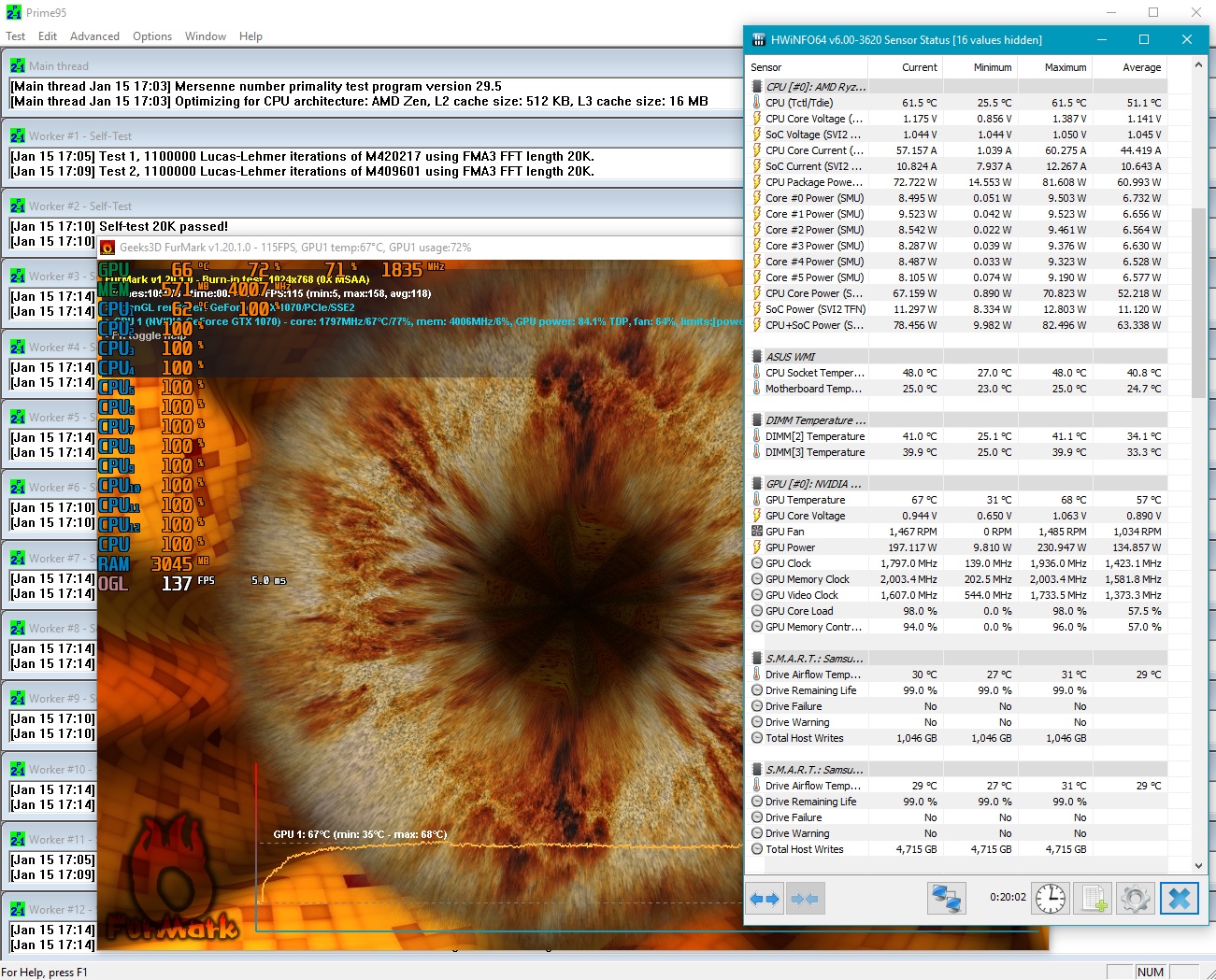This screenshot has height=980, width=1216.
Task: Click the Worker #10 window icon
Action: (x=18, y=769)
